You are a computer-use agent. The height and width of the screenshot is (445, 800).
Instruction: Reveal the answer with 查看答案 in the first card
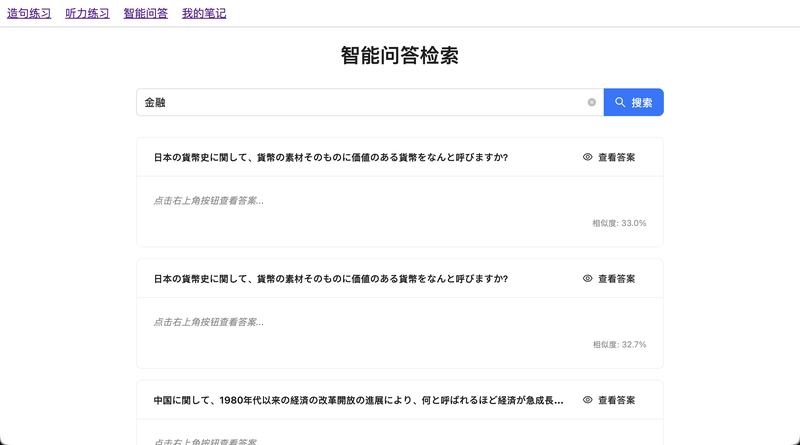tap(616, 157)
